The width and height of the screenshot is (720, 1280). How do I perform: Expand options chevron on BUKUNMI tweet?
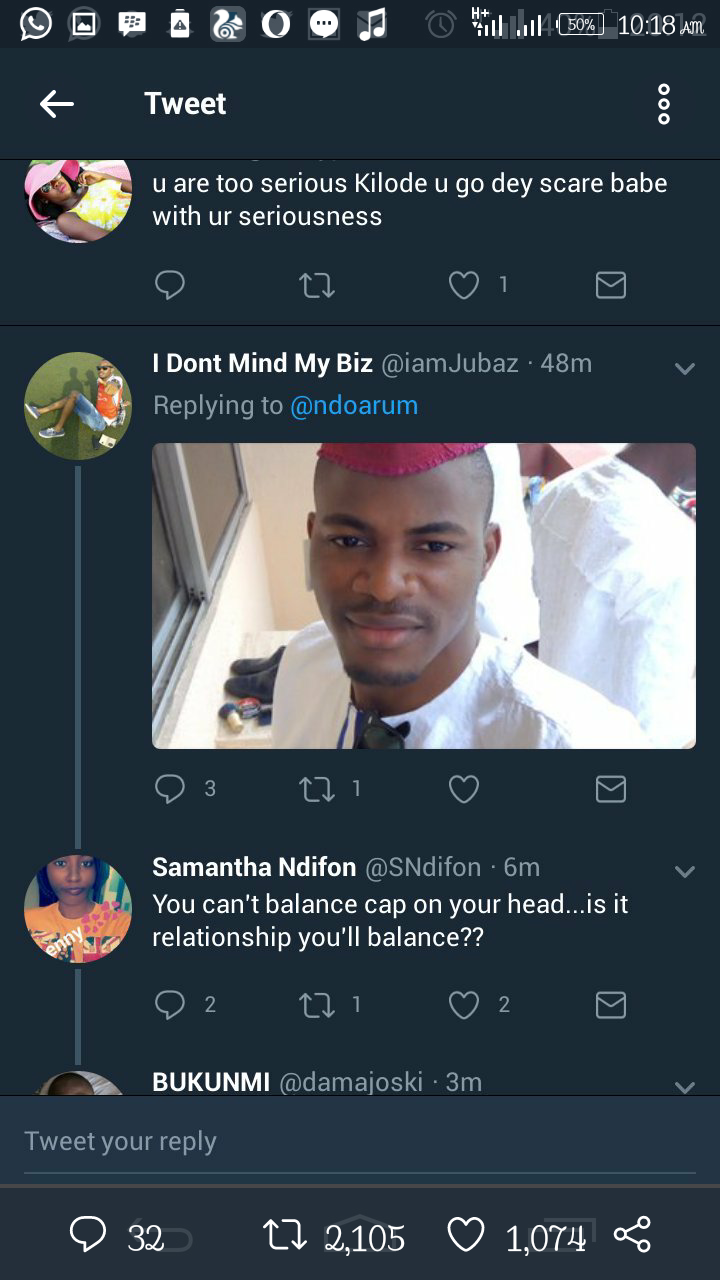685,1086
